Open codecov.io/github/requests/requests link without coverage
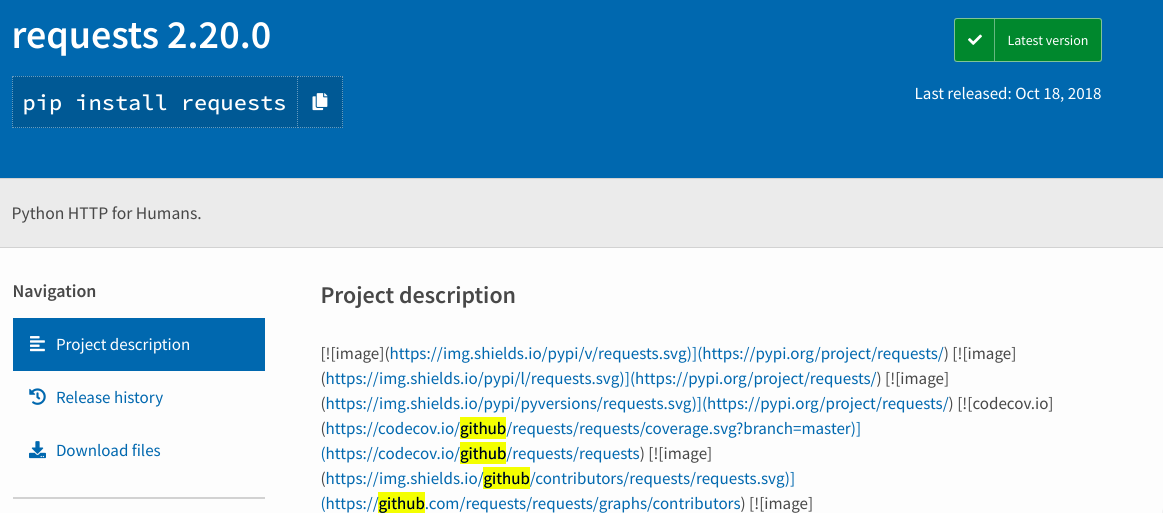Viewport: 1163px width, 513px height. click(483, 454)
